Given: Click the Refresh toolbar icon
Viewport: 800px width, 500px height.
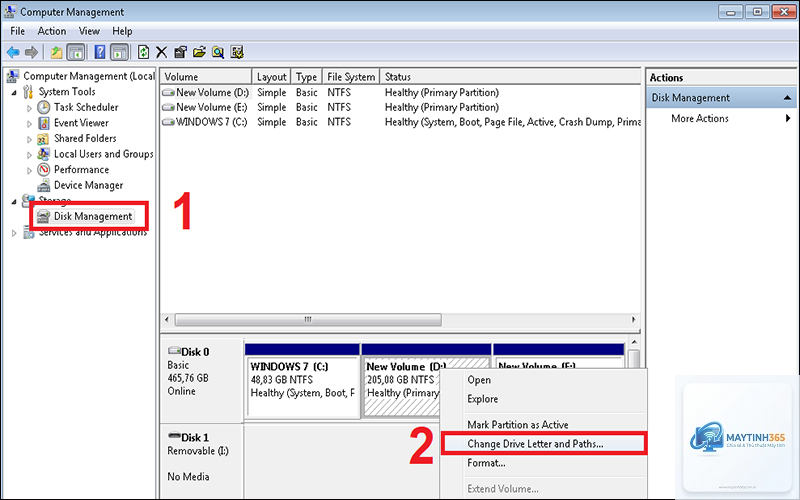Looking at the screenshot, I should (x=143, y=52).
